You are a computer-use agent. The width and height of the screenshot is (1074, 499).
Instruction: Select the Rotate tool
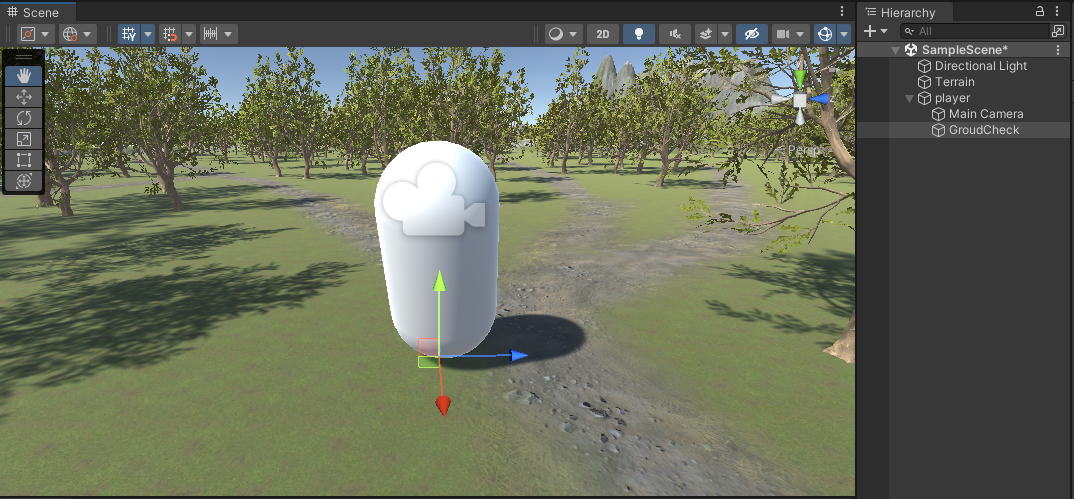tap(23, 118)
